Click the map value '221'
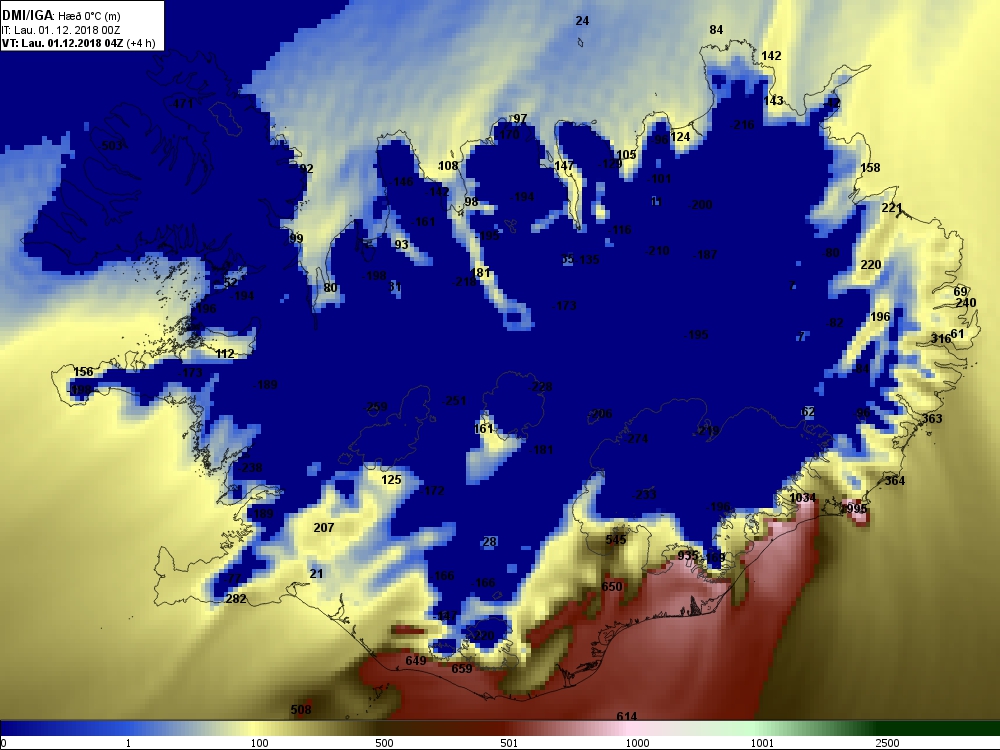The width and height of the screenshot is (1000, 750). tap(892, 208)
